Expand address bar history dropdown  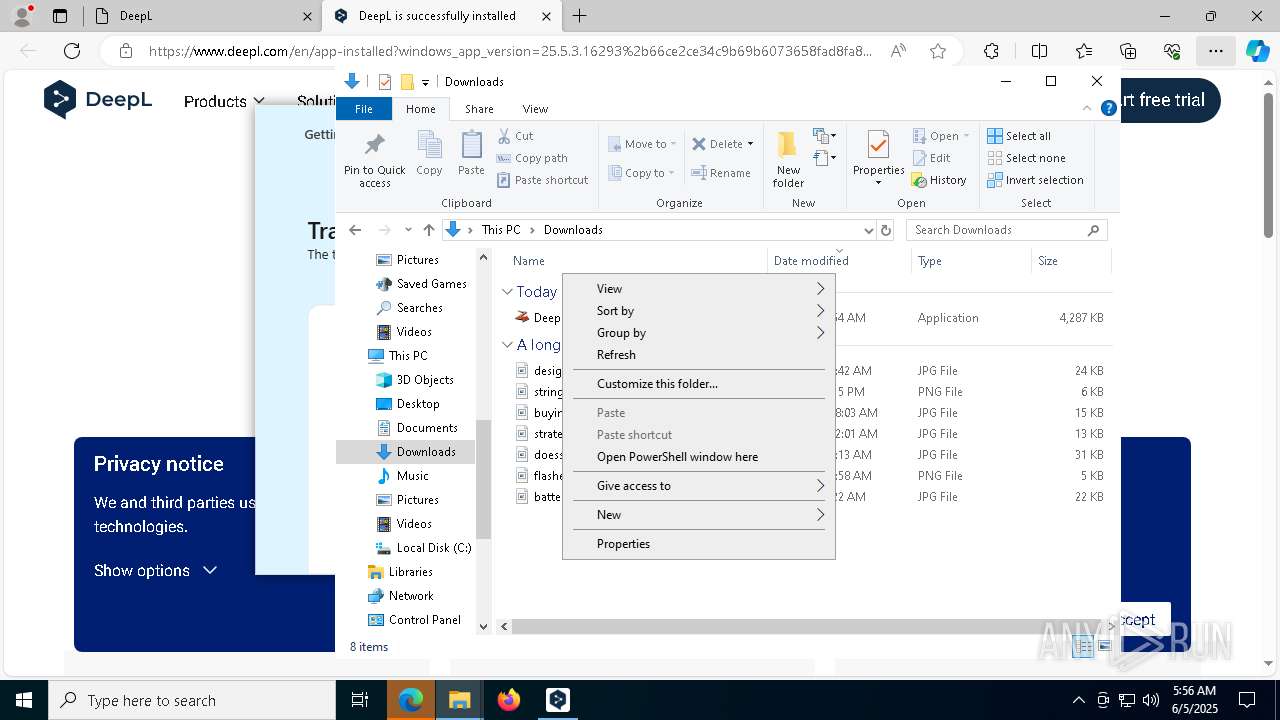867,230
